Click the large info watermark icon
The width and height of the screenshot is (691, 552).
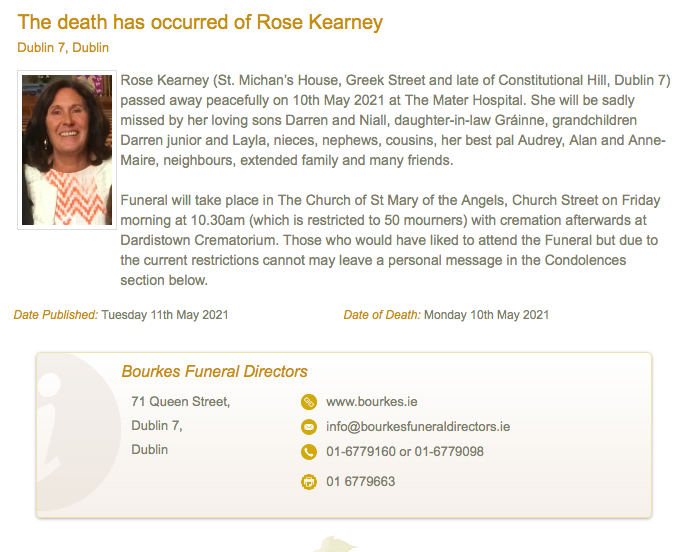[78, 432]
